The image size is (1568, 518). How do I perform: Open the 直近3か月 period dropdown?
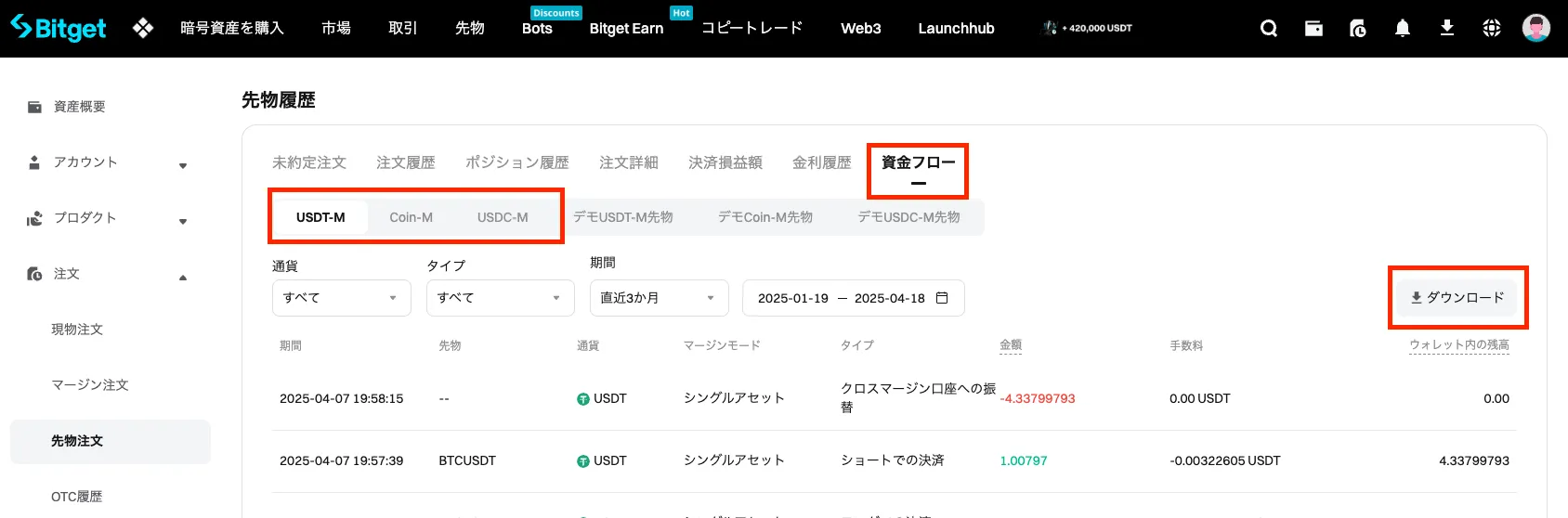point(659,298)
